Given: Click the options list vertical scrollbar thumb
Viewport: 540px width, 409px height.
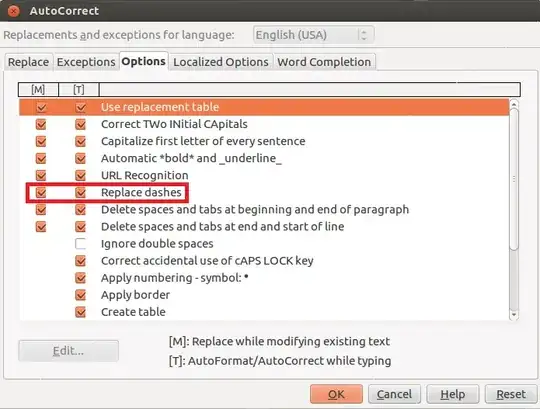Looking at the screenshot, I should (514, 179).
